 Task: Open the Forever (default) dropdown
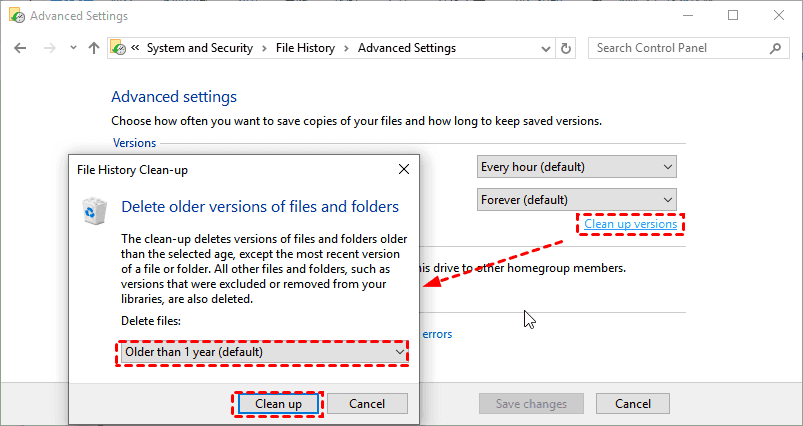[577, 200]
